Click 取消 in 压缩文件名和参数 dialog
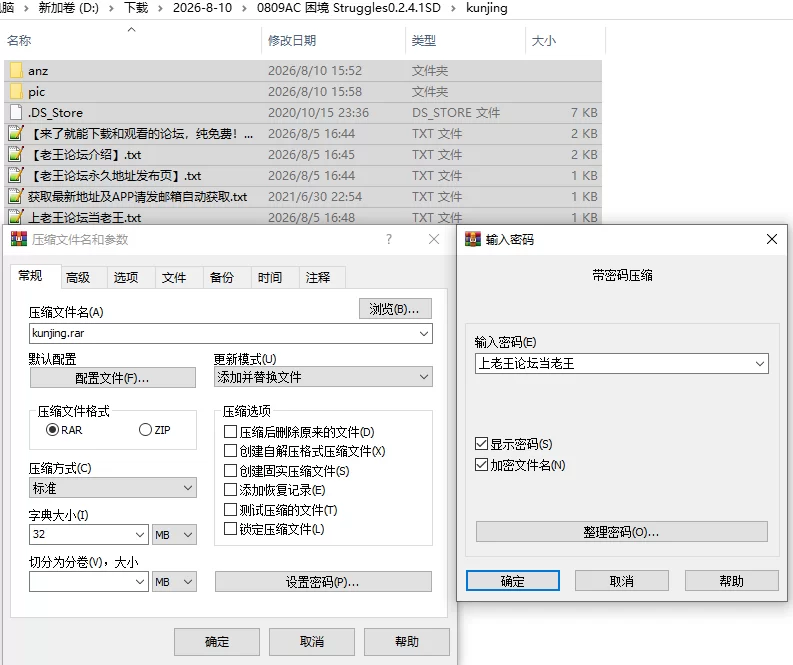Screen dimensions: 793x665 (x=312, y=642)
